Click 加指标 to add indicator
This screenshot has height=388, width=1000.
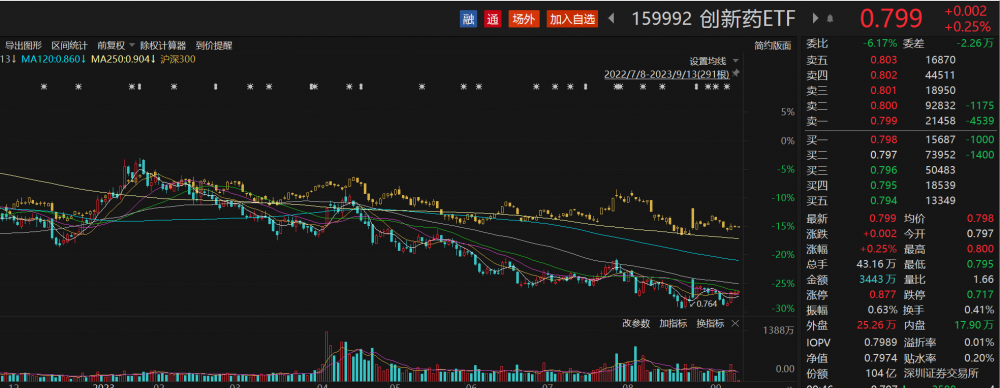coord(673,324)
